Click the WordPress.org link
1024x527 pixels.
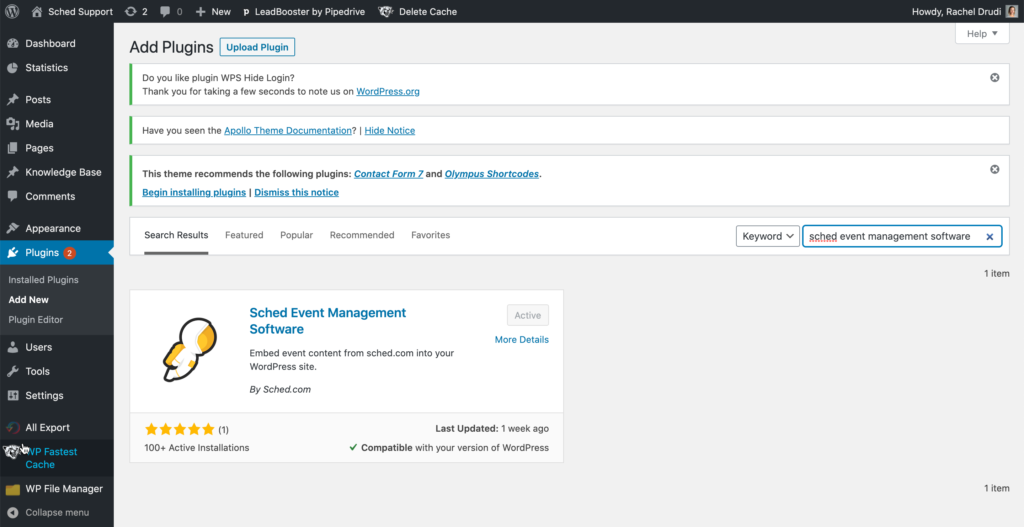[388, 91]
